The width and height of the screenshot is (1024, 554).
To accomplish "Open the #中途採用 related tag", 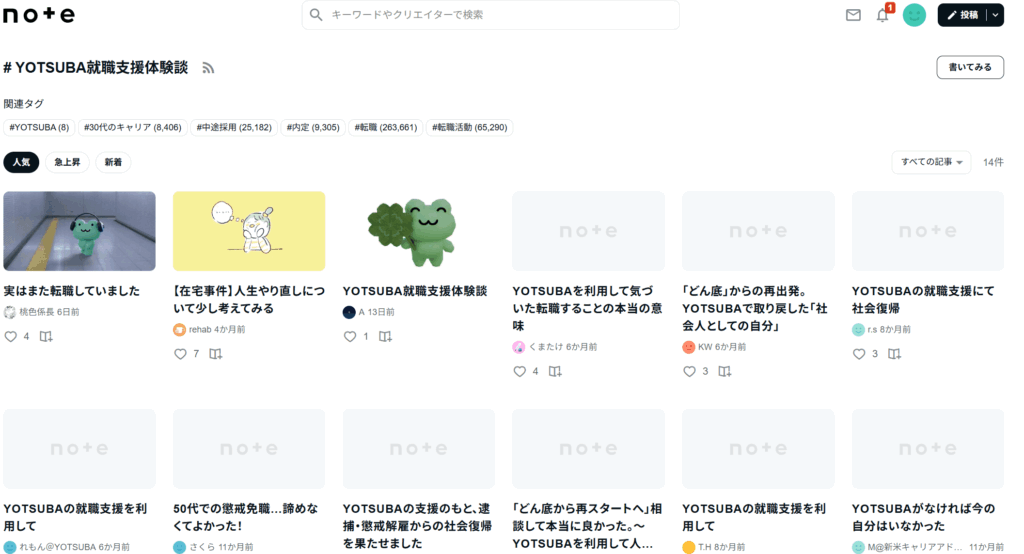I will pos(234,127).
